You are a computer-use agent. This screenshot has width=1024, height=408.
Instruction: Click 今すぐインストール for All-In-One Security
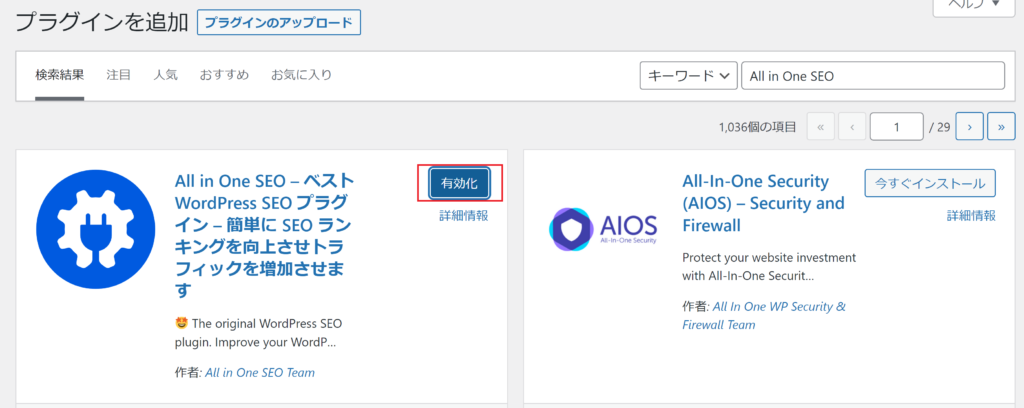(930, 183)
